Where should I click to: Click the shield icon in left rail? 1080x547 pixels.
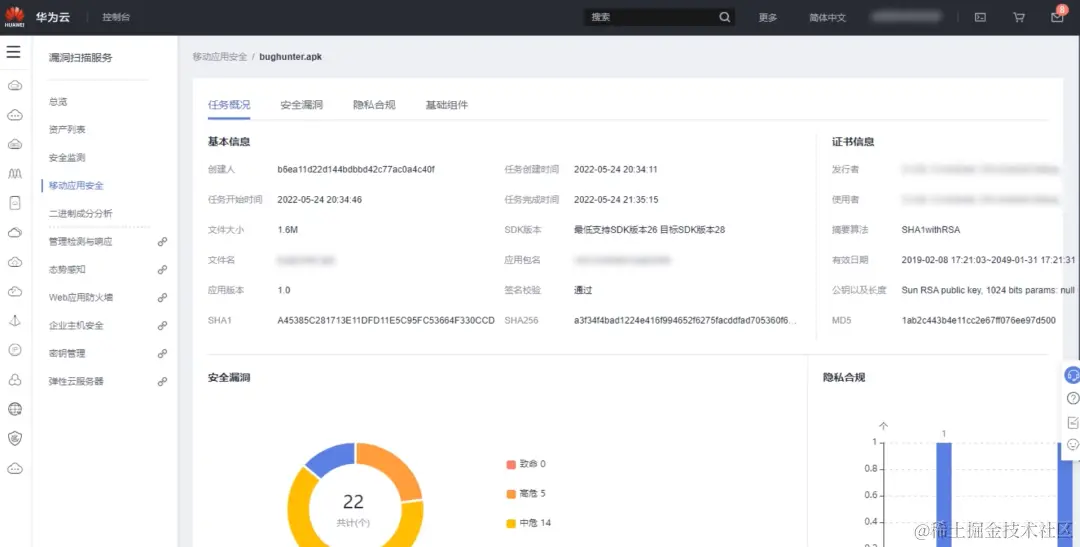pyautogui.click(x=15, y=438)
